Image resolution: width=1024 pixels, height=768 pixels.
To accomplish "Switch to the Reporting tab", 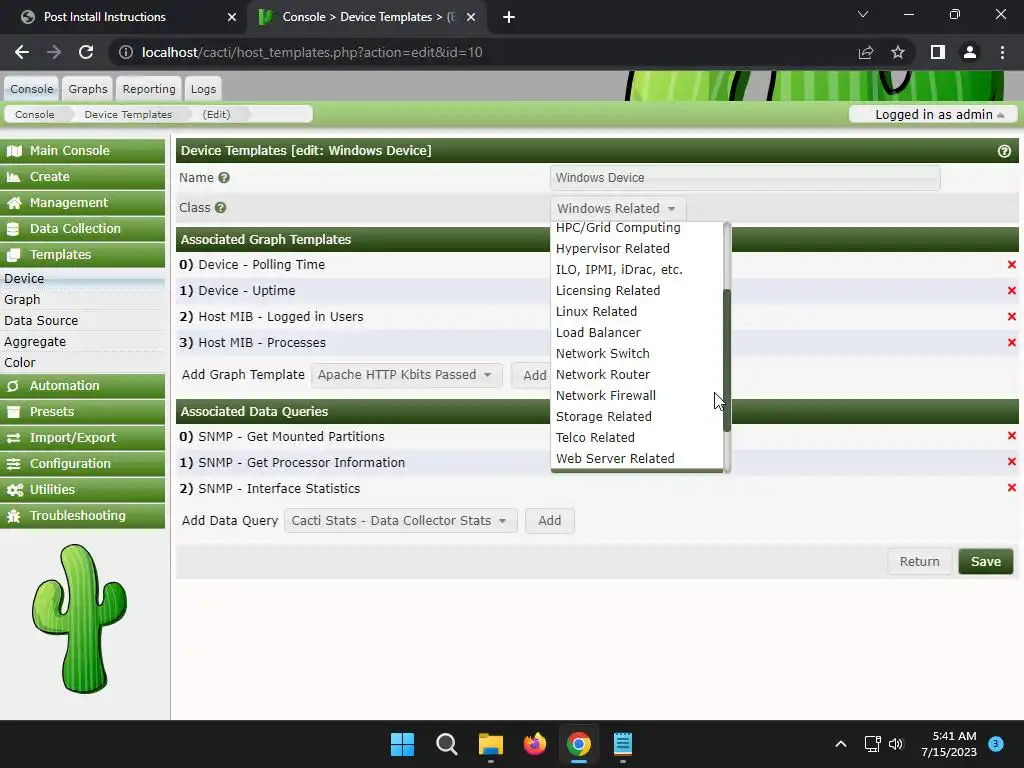I will [x=149, y=89].
